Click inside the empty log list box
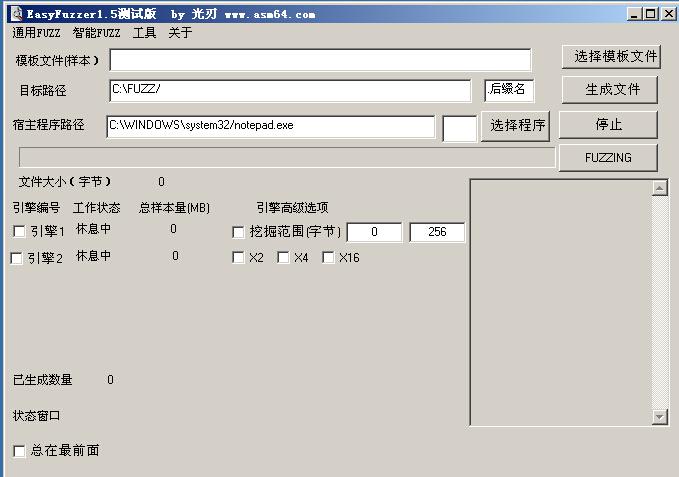The width and height of the screenshot is (679, 477). tap(561, 303)
